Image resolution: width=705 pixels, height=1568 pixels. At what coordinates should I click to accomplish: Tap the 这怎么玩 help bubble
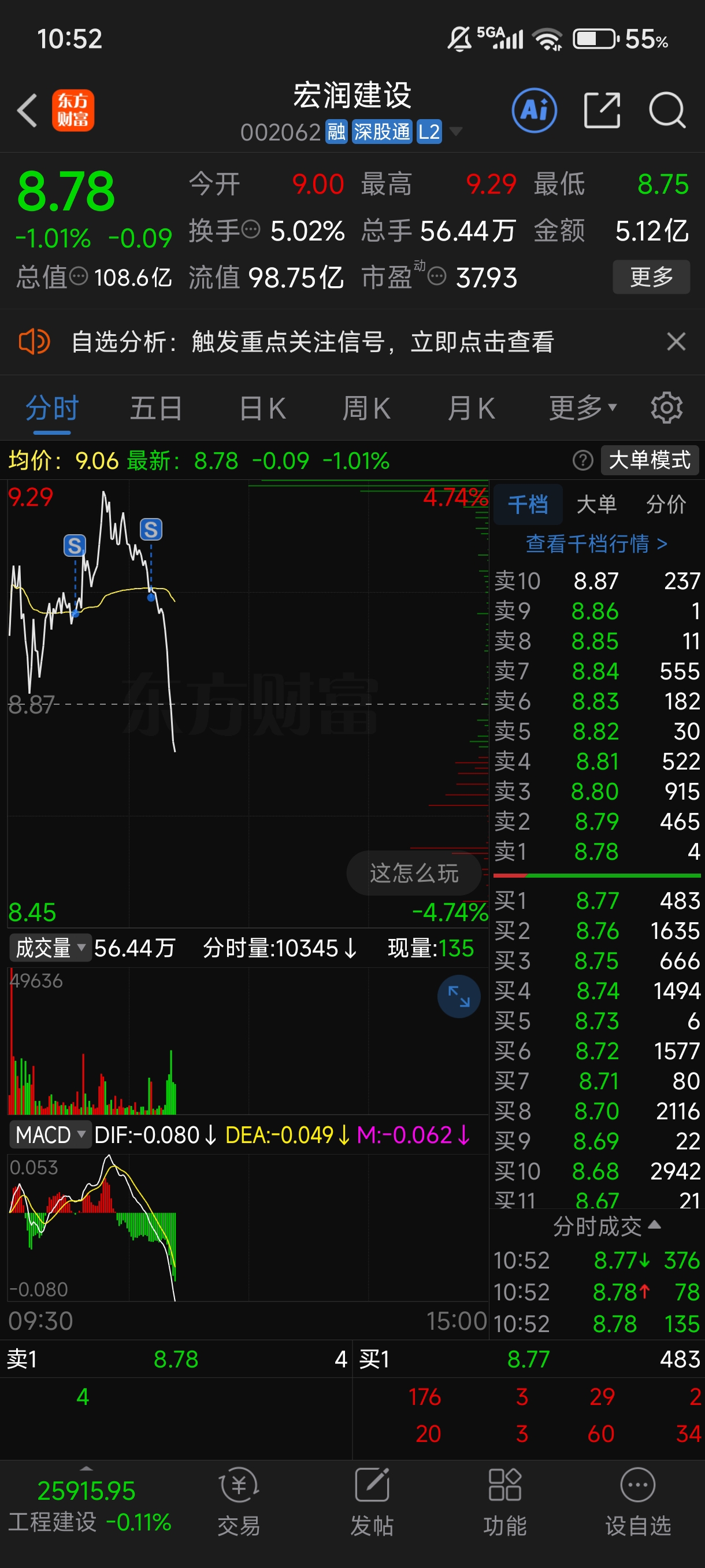(x=414, y=873)
